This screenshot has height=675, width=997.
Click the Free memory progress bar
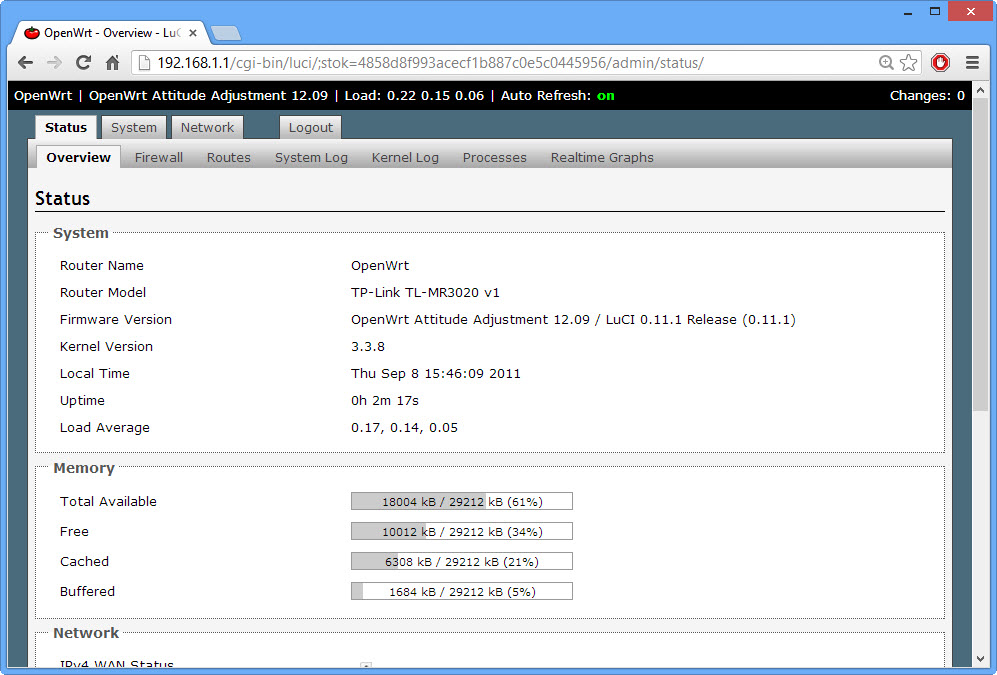(462, 531)
